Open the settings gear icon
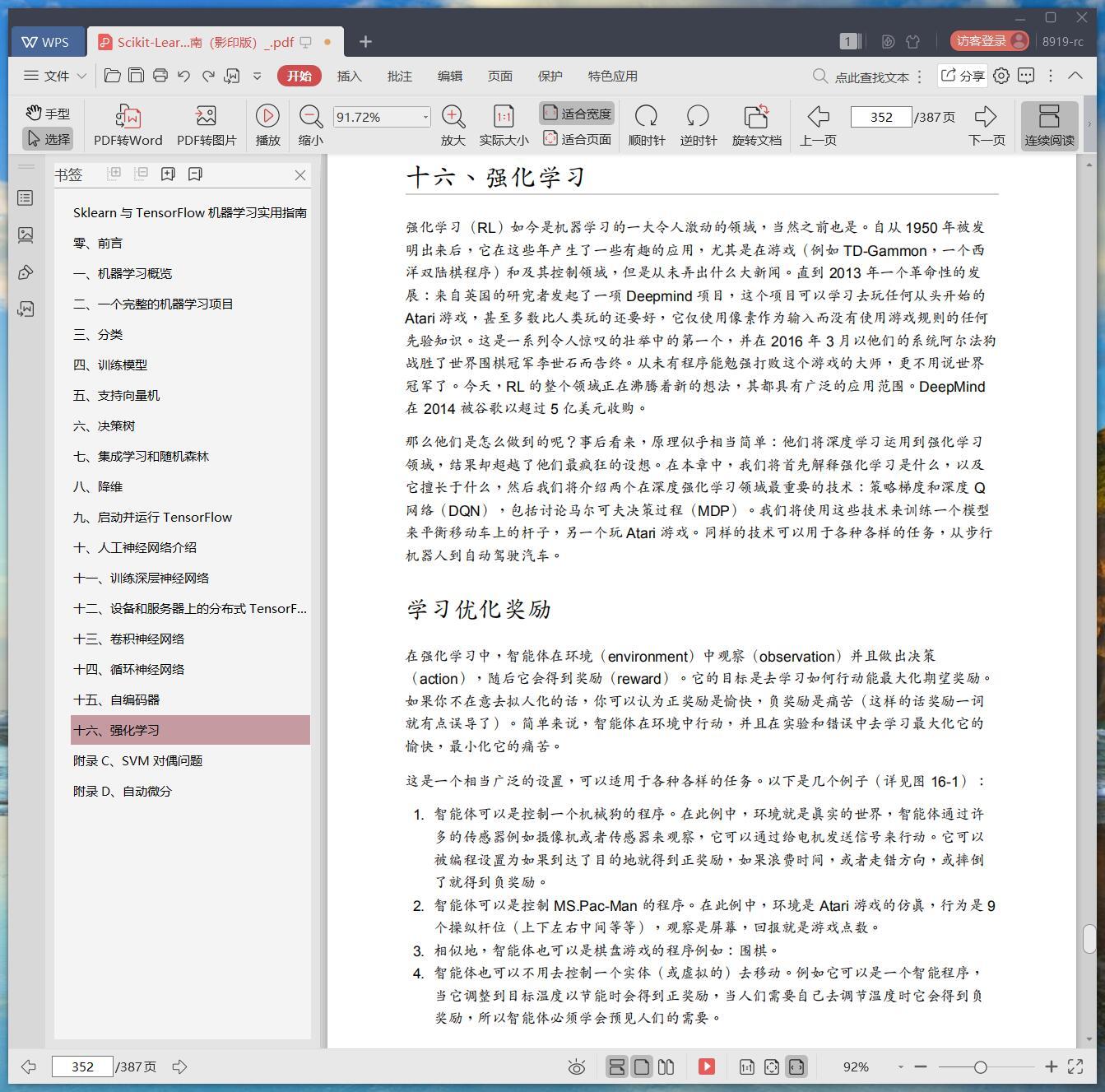1105x1092 pixels. pos(1001,76)
